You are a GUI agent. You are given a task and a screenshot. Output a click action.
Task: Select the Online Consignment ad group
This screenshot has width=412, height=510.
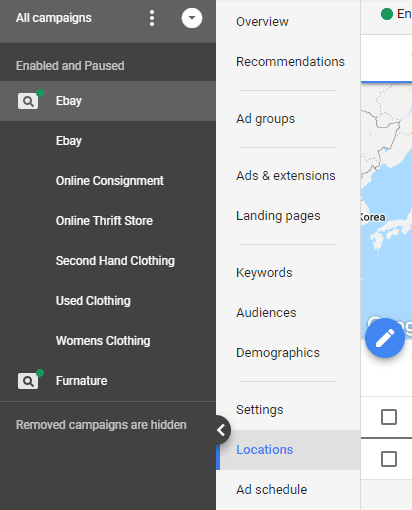(x=110, y=181)
